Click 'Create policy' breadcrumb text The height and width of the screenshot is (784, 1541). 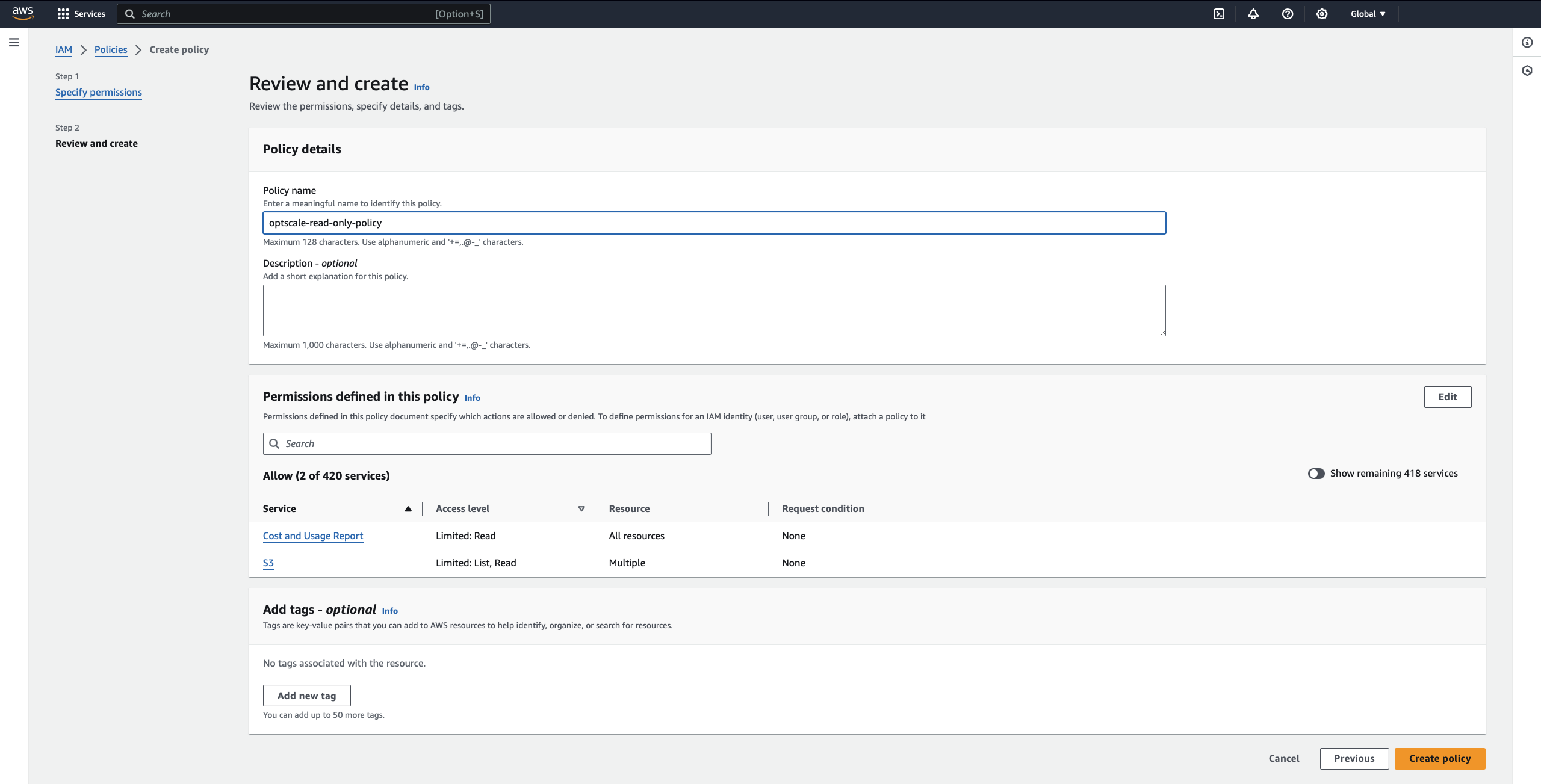(x=179, y=49)
